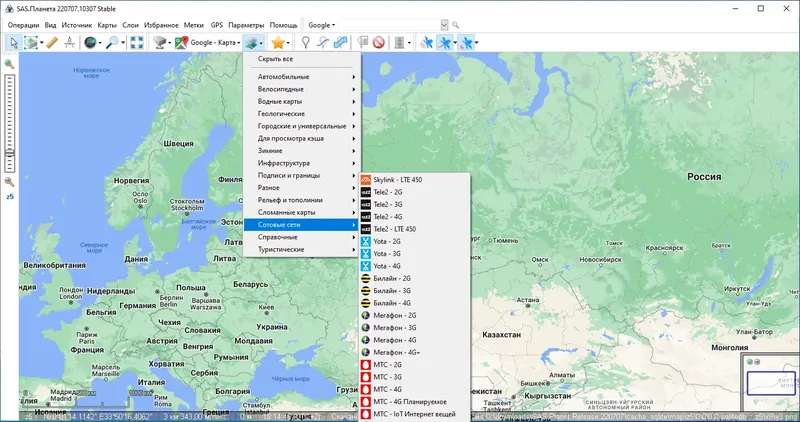Open the compass route calculation tool
Screen dimensions: 800x422
[70, 43]
